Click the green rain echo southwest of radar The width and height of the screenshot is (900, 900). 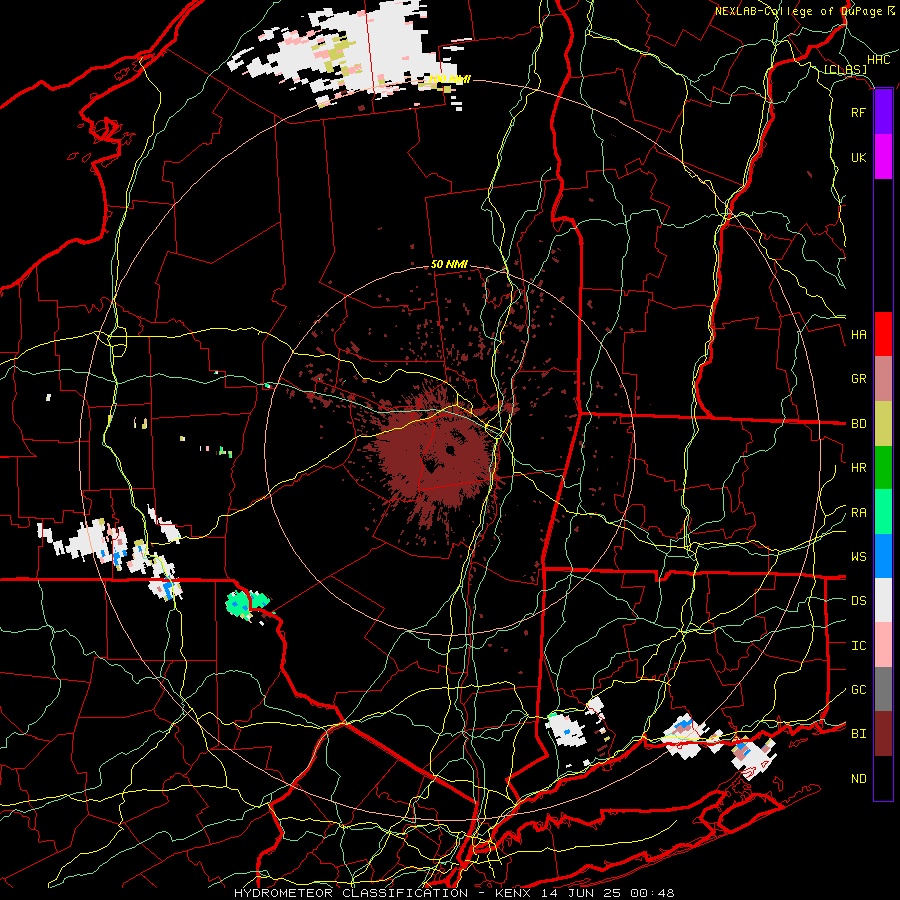click(247, 604)
